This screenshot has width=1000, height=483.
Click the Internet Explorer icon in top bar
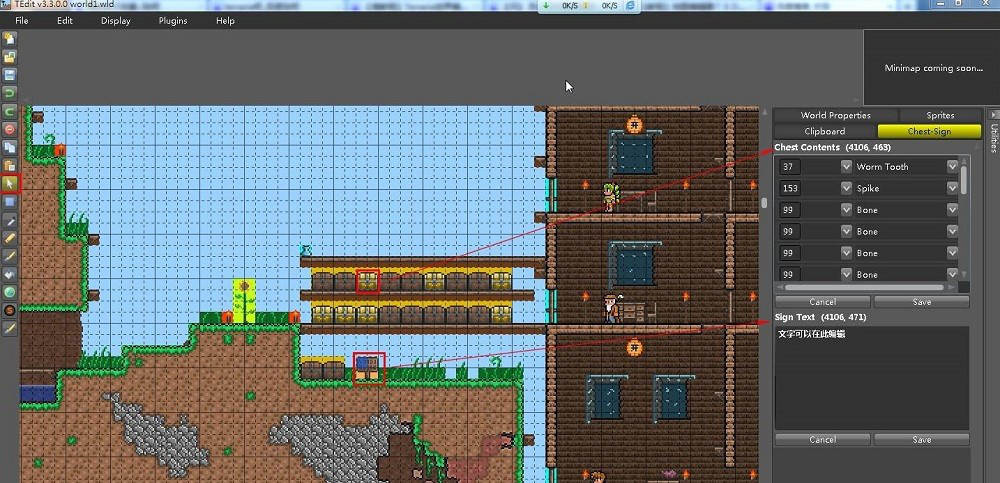pos(631,5)
